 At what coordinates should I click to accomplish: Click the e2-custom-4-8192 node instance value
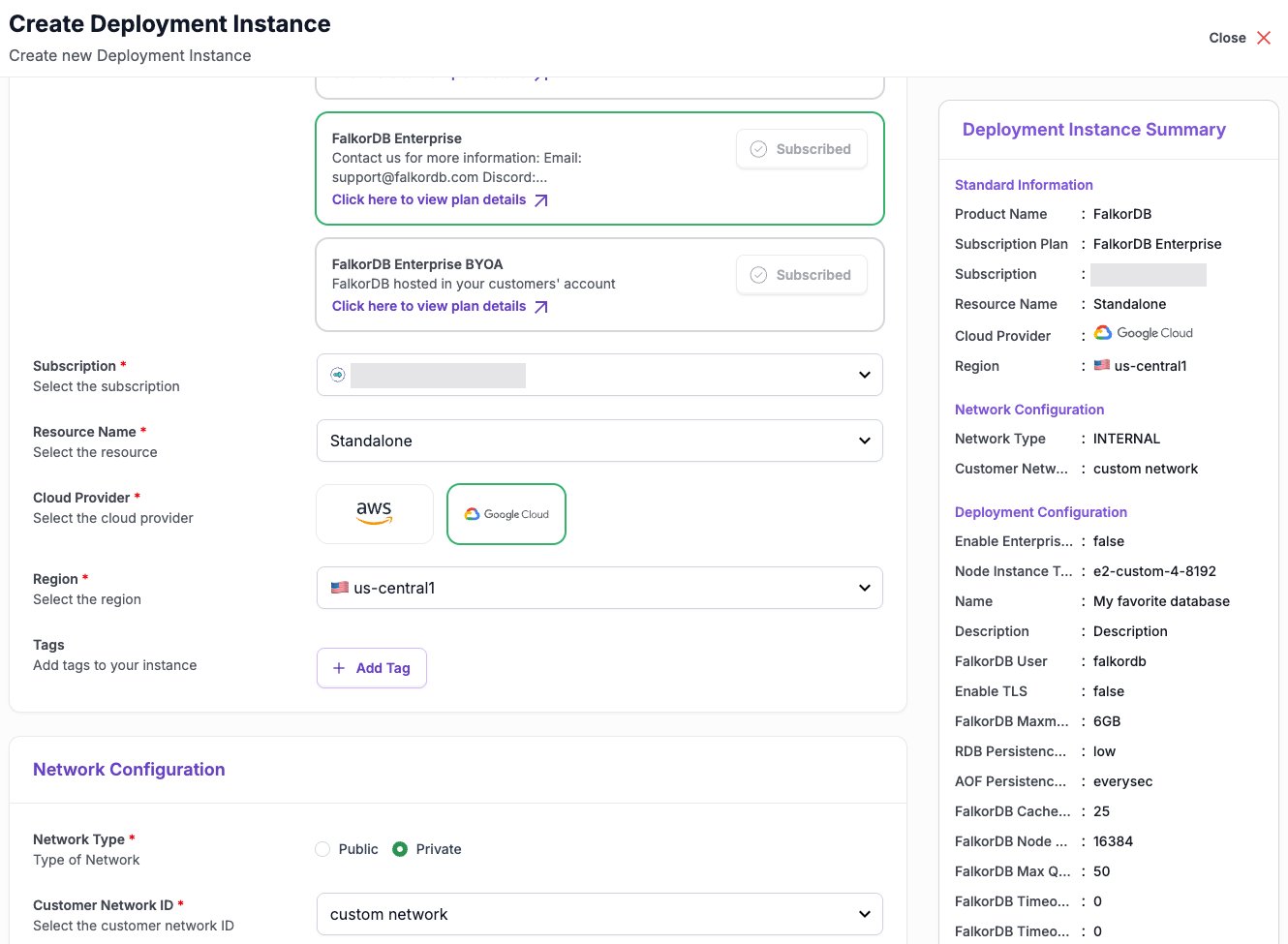[x=1154, y=571]
